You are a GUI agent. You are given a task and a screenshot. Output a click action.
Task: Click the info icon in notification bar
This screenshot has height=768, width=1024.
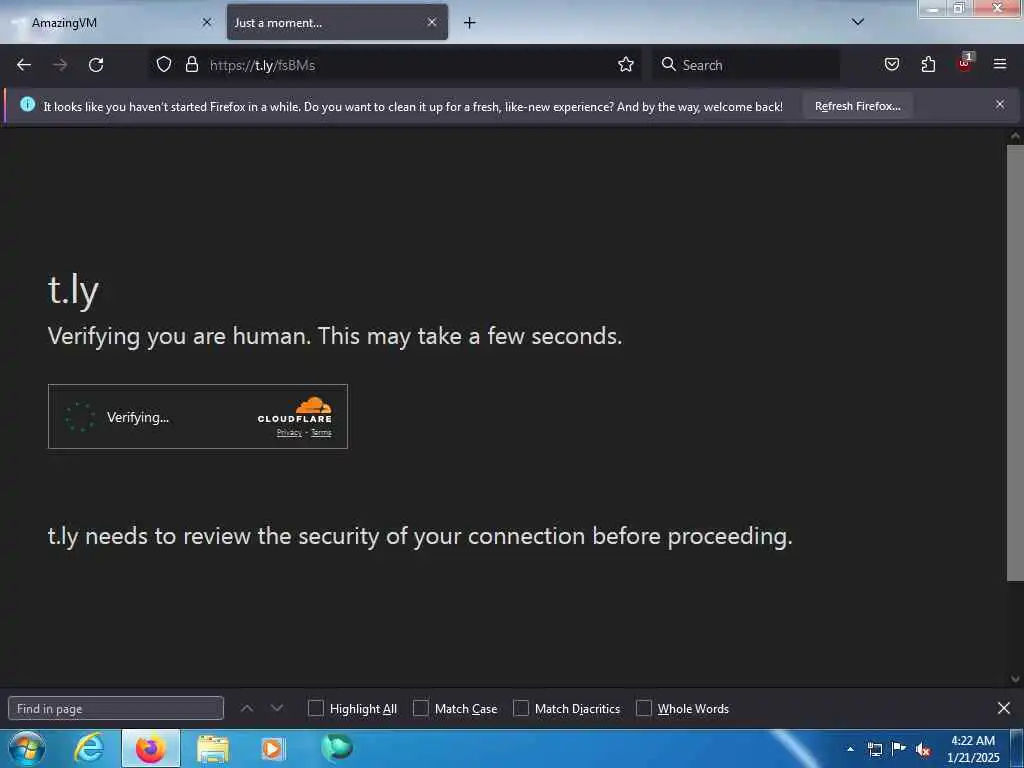click(27, 104)
